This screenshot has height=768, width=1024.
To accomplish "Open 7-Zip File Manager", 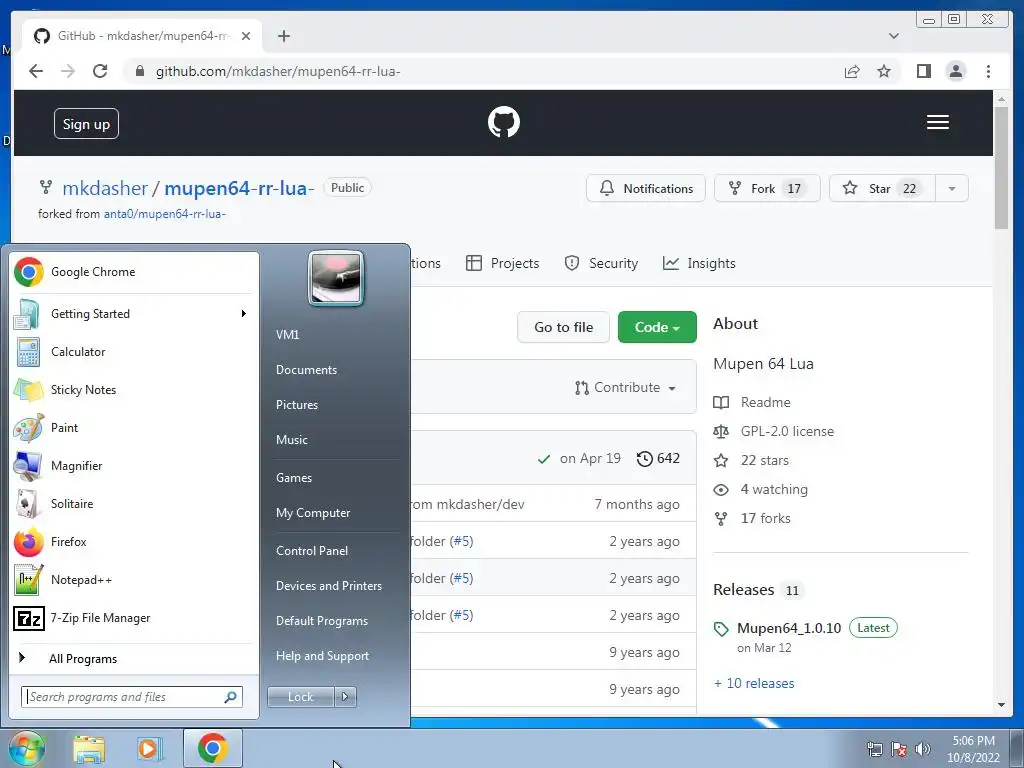I will (134, 618).
